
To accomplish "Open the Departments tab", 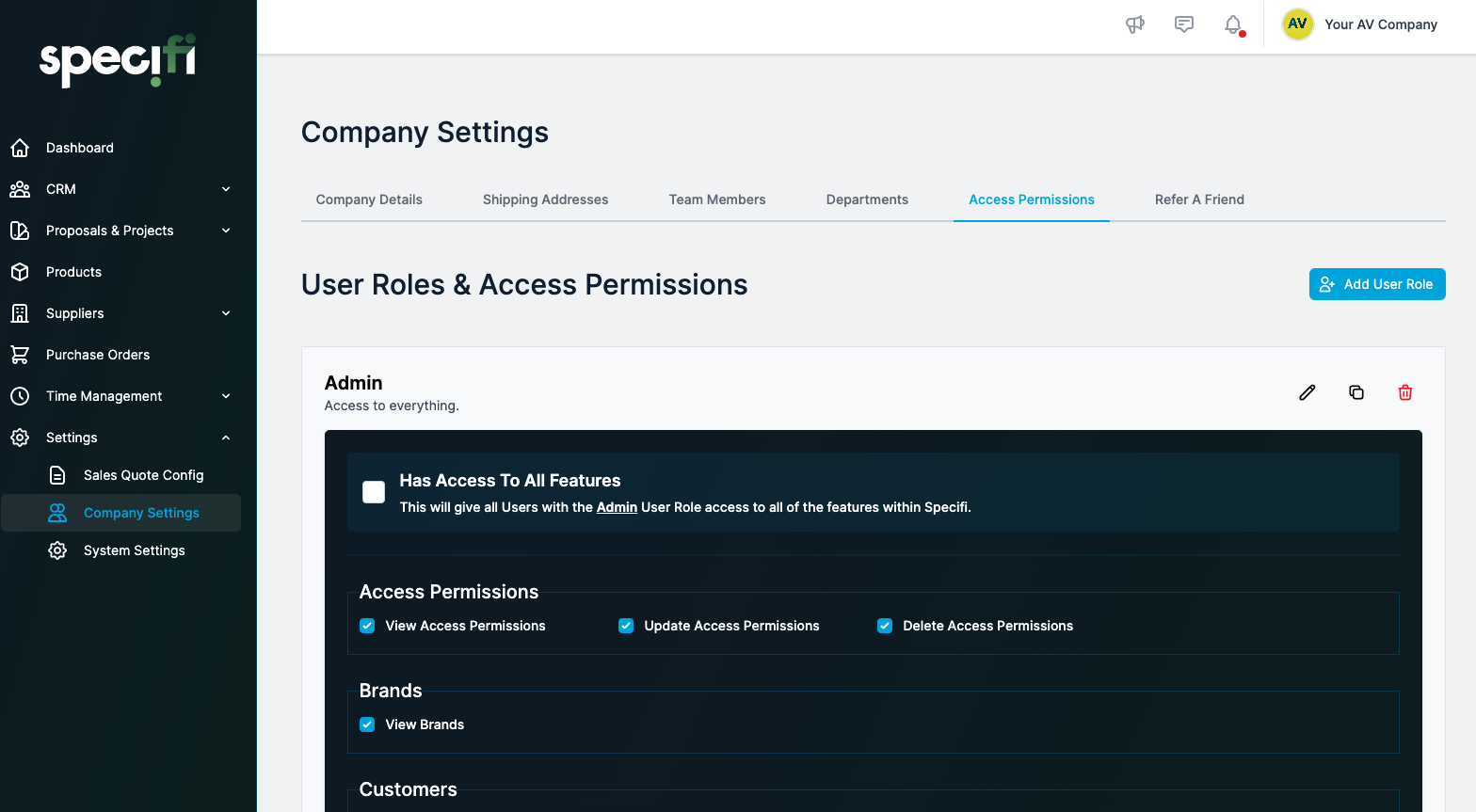I will click(867, 199).
